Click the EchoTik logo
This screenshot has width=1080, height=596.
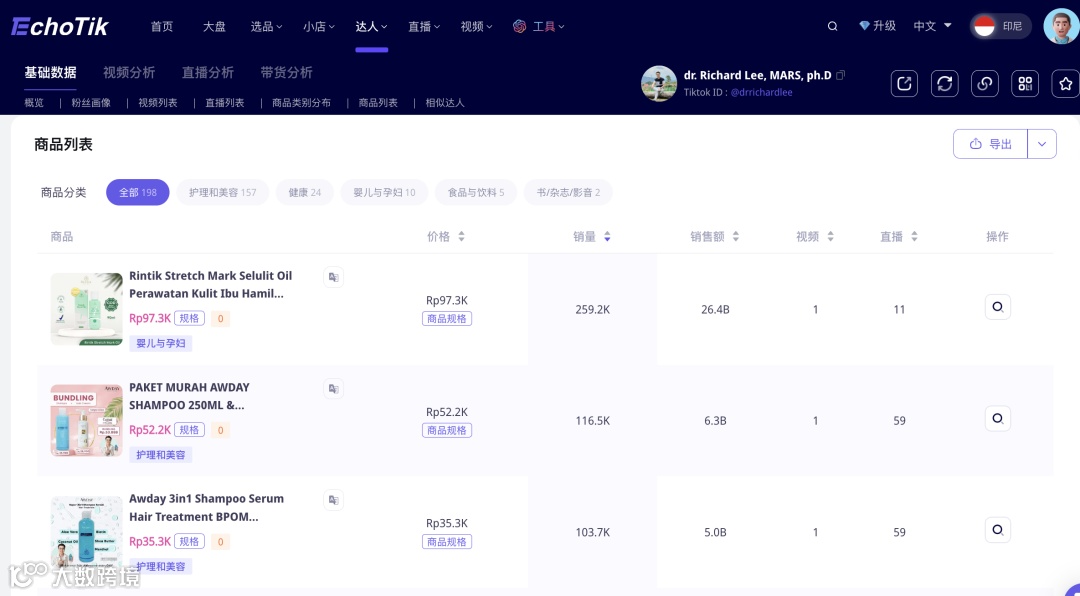click(x=60, y=26)
